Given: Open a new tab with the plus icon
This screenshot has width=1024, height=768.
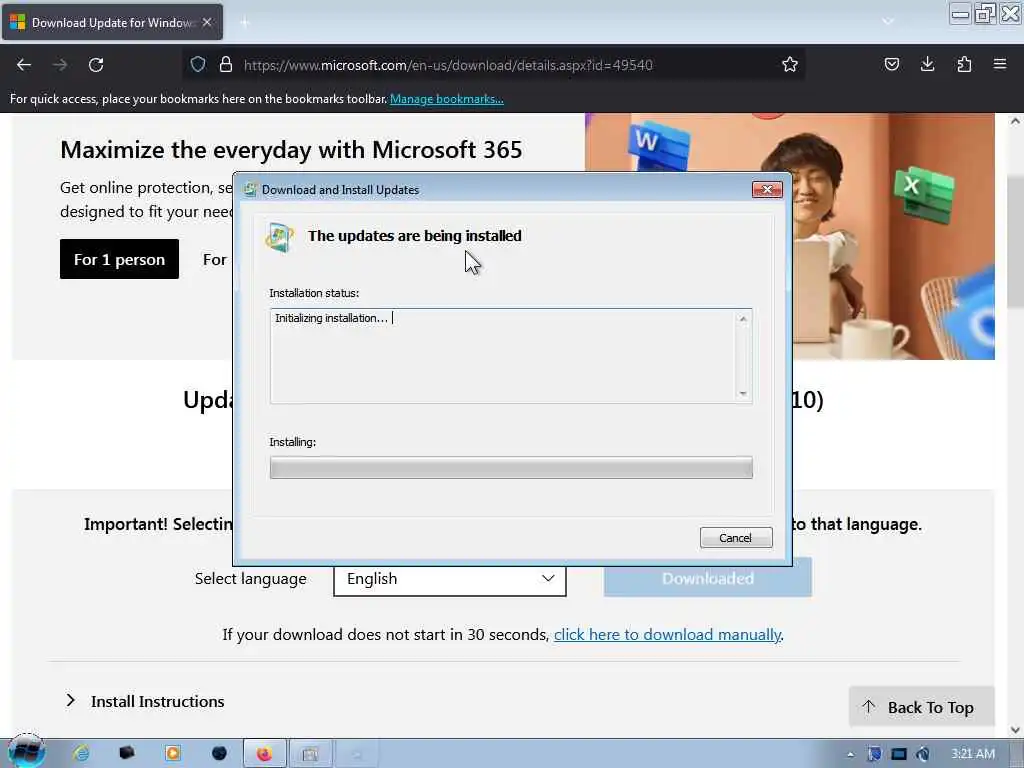Looking at the screenshot, I should (x=245, y=23).
